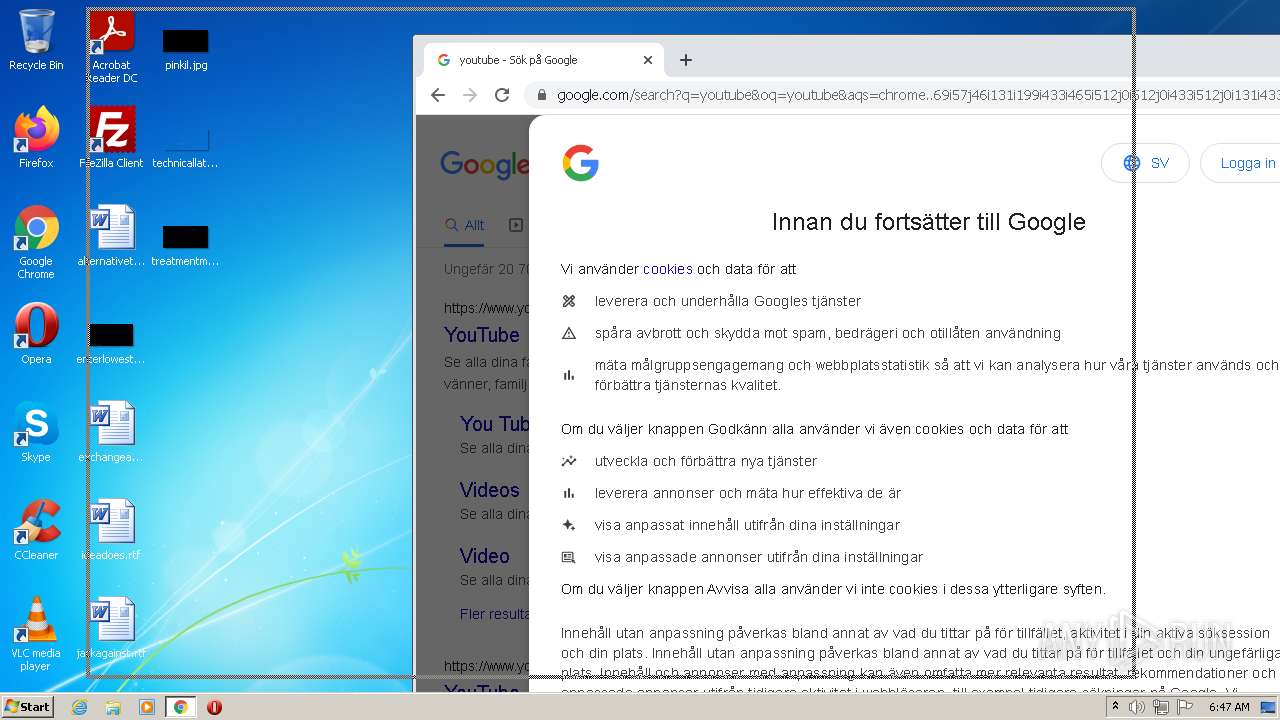Open the Videos sub-result link
Screen dimensions: 1280x720
coord(490,490)
